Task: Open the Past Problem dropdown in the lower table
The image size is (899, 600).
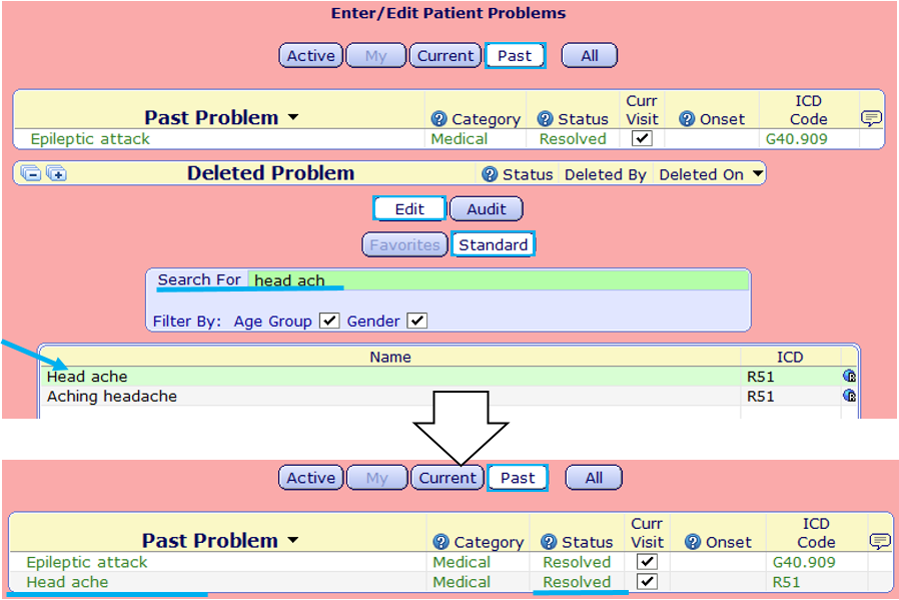Action: (x=292, y=541)
